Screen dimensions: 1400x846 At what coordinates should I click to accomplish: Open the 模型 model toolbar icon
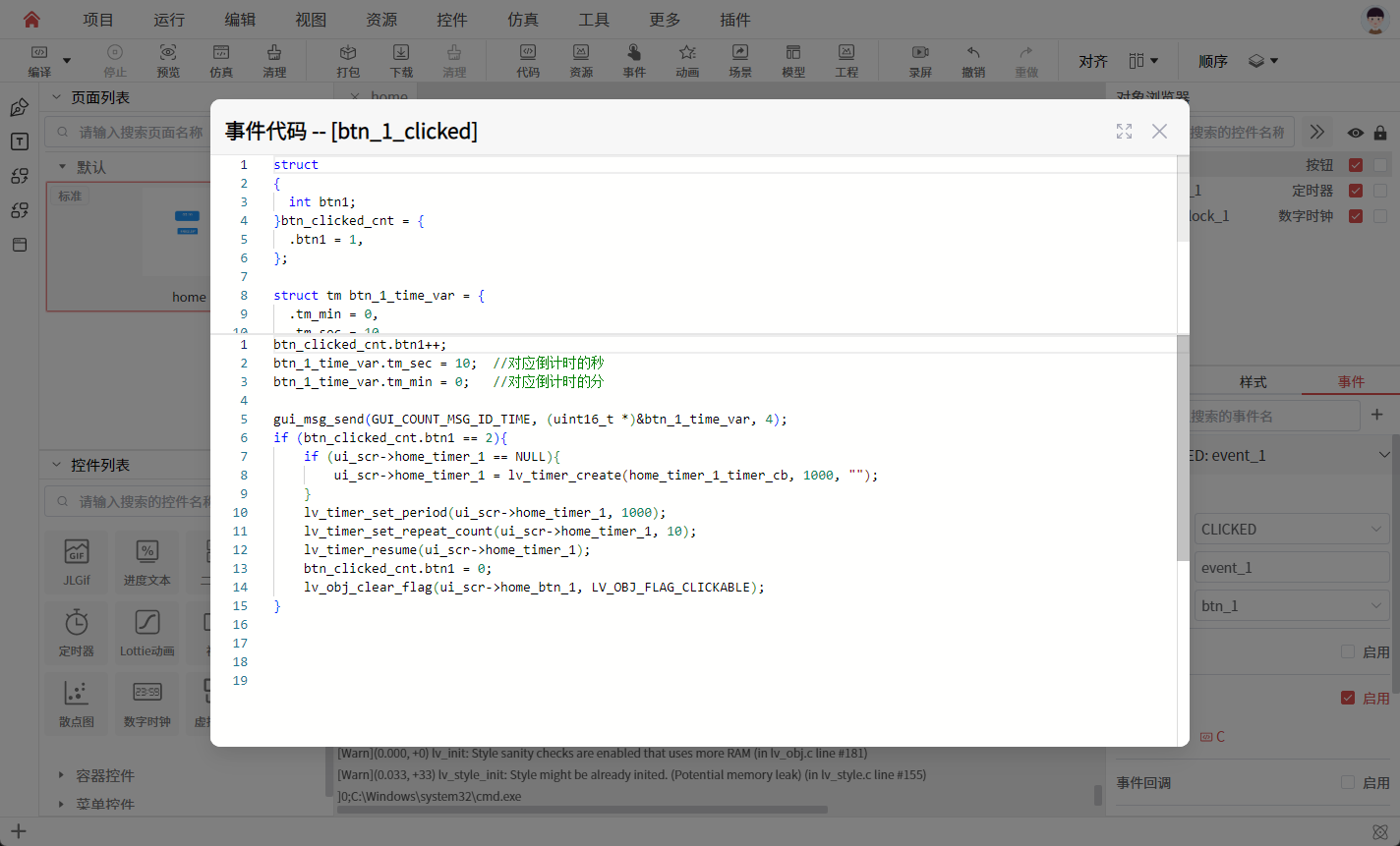(793, 61)
